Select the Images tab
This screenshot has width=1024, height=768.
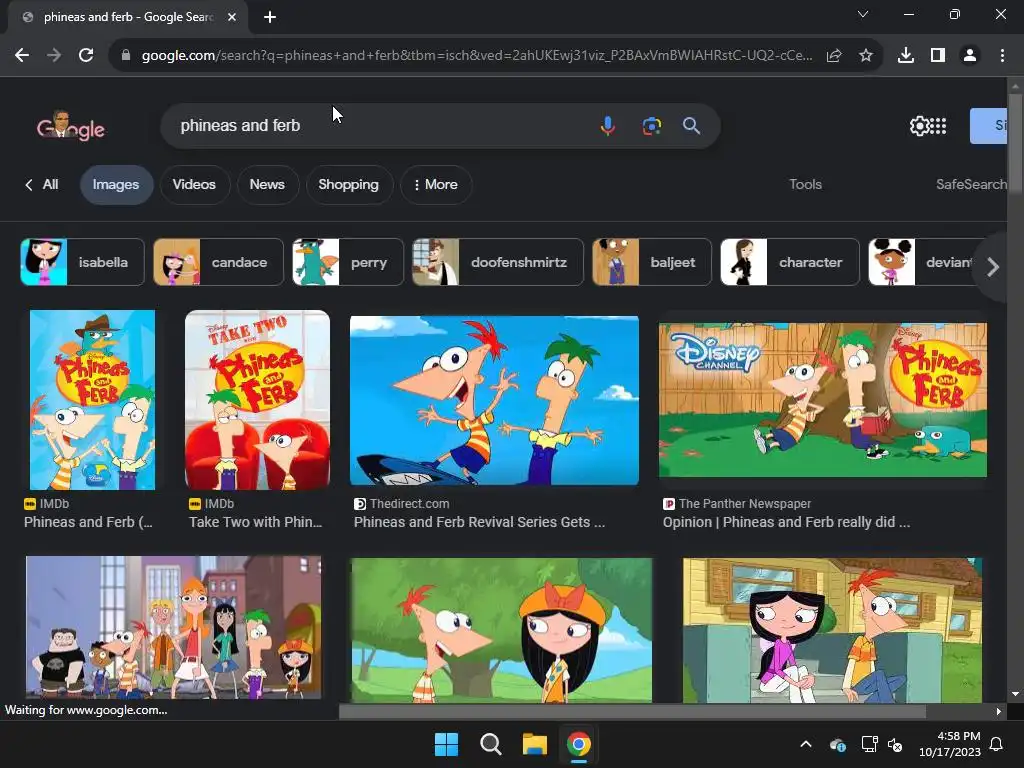click(116, 185)
